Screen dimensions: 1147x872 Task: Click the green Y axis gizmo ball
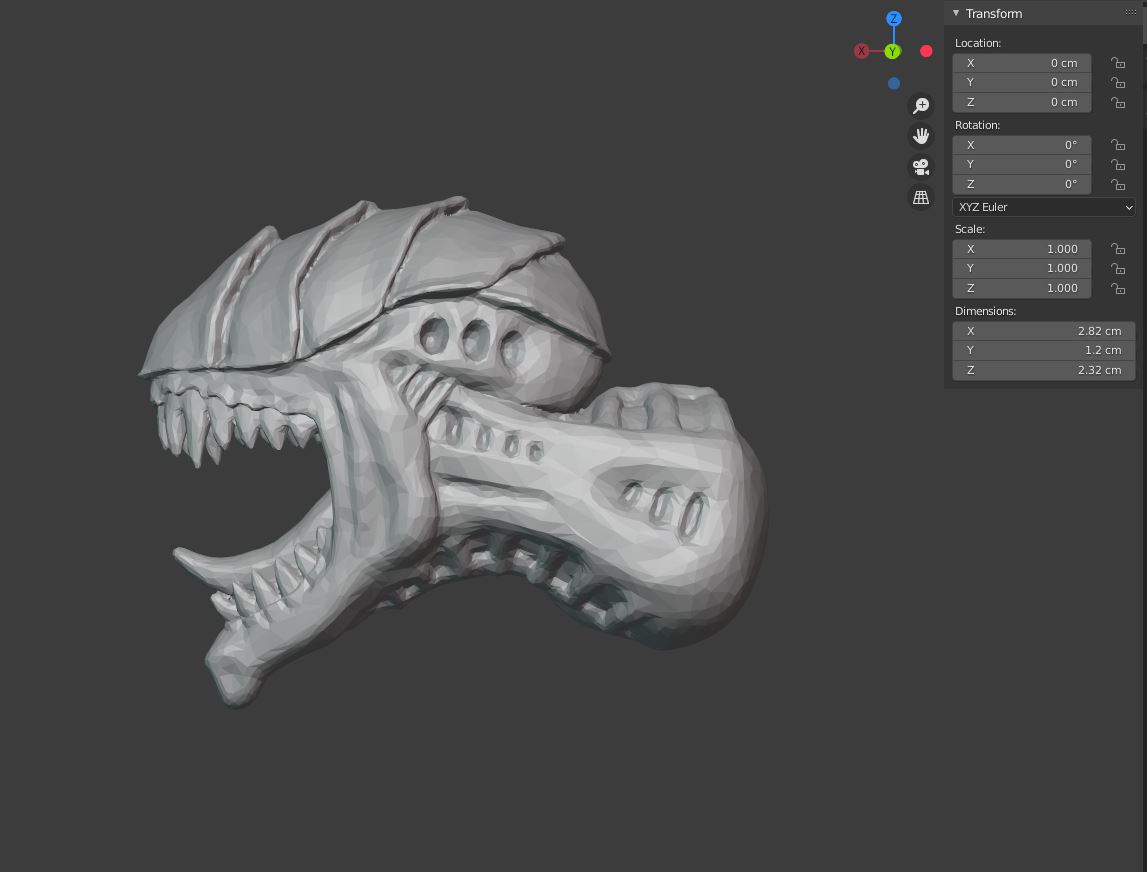[892, 51]
